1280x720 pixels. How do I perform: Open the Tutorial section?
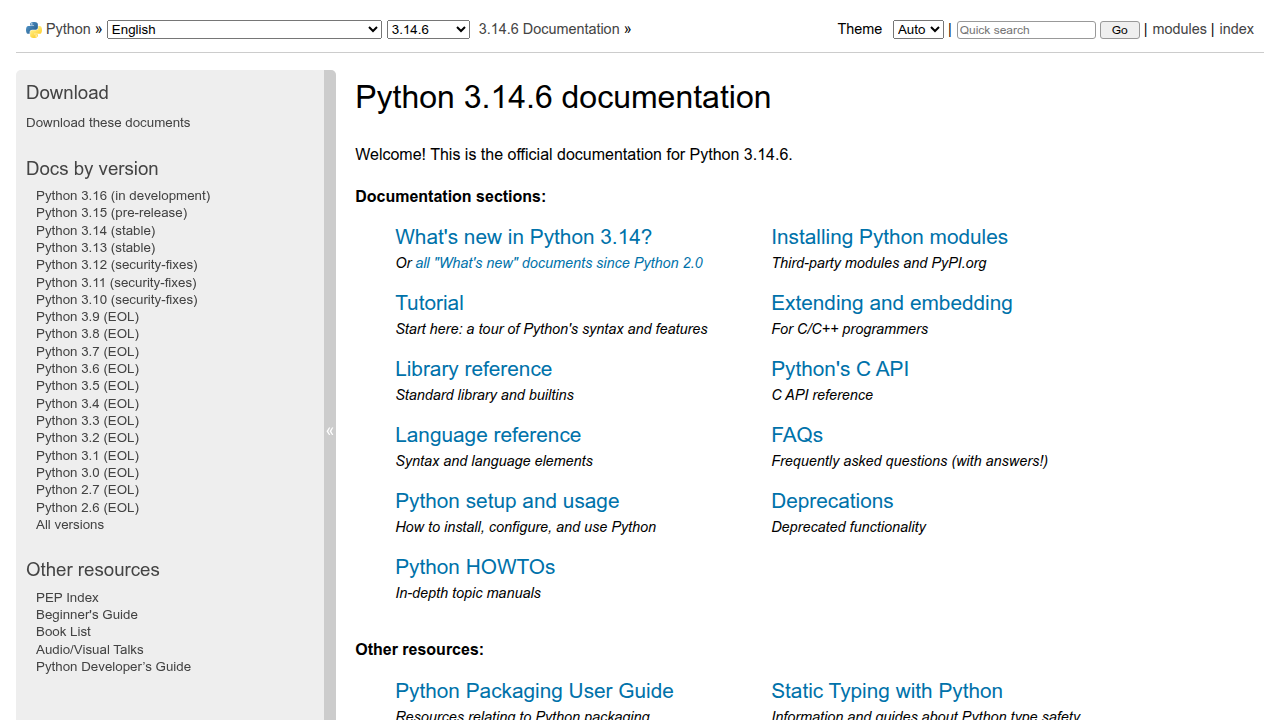tap(429, 303)
